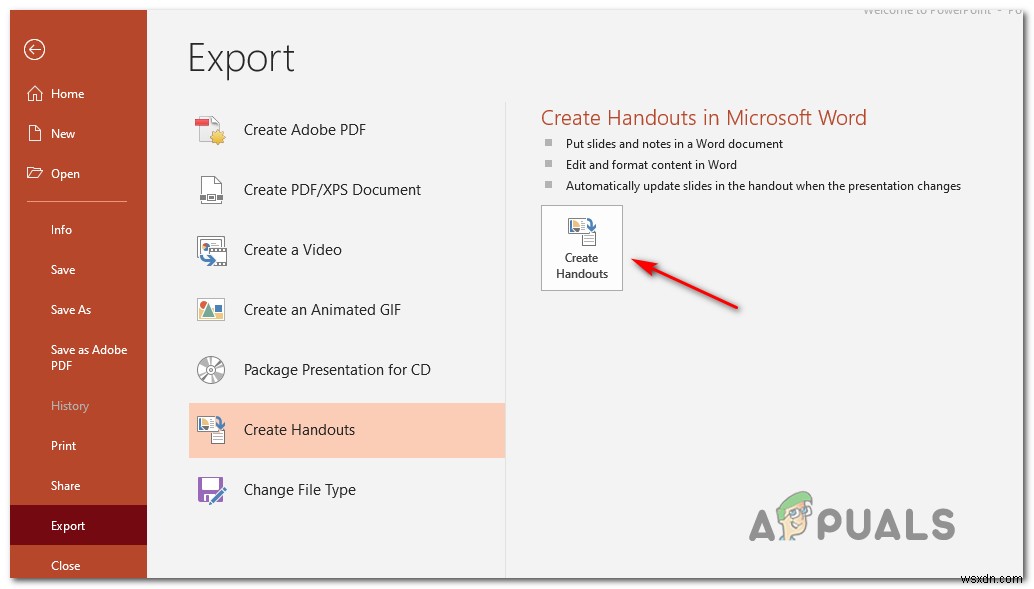
Task: Click 'Automatically update slides in the handout' text
Action: [763, 186]
